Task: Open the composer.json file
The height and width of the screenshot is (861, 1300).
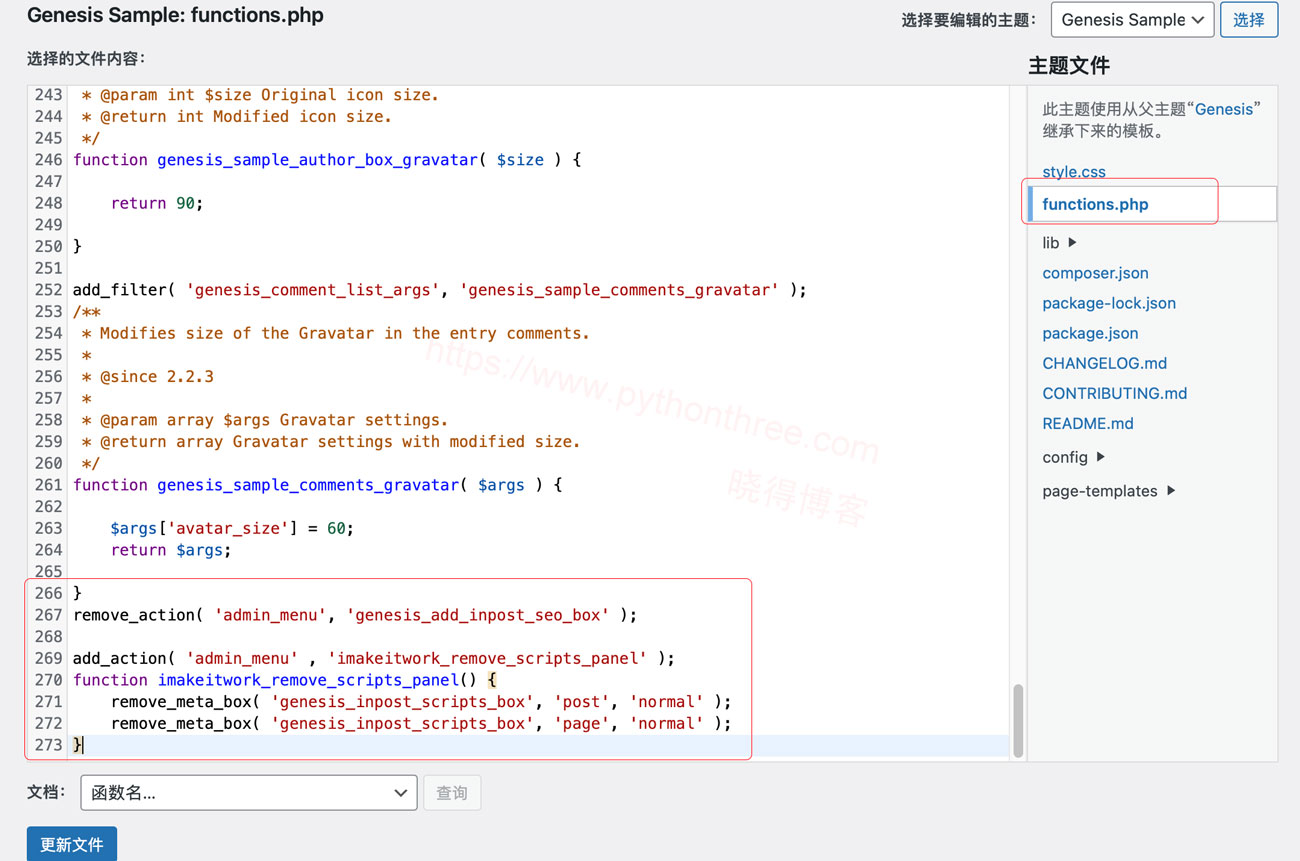Action: [1095, 272]
